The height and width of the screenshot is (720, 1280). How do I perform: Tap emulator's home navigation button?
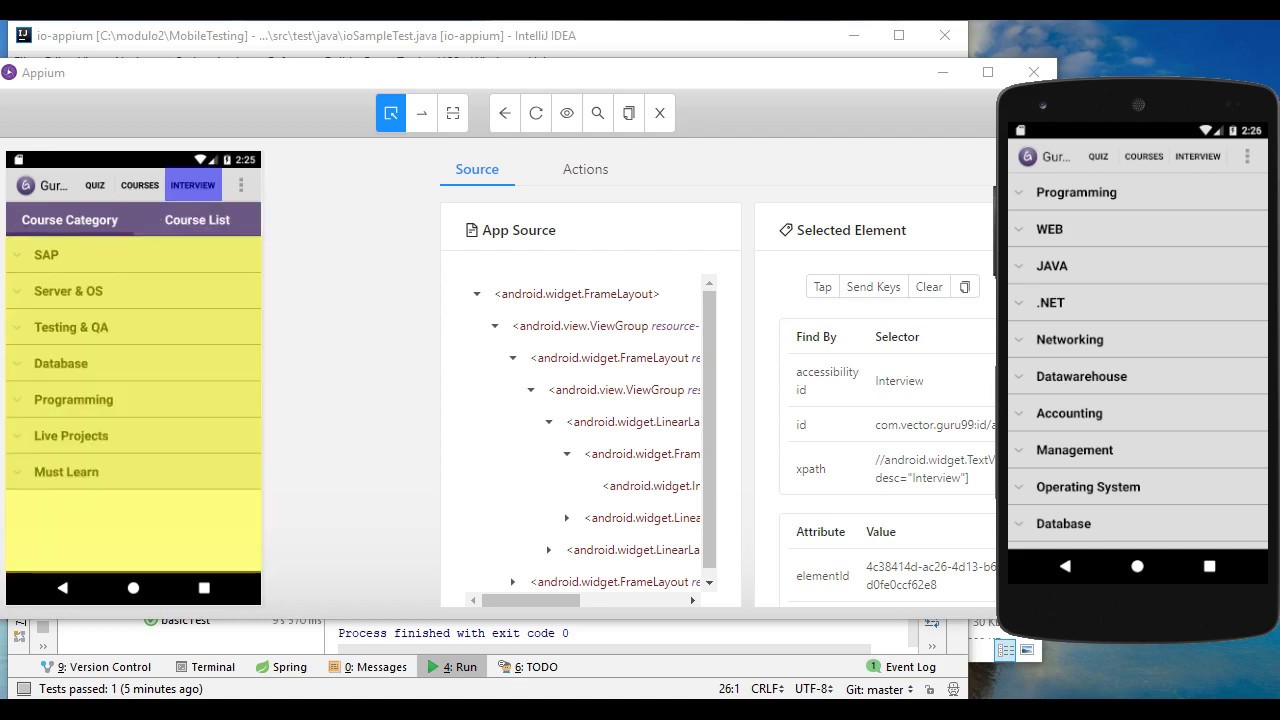pos(1137,566)
